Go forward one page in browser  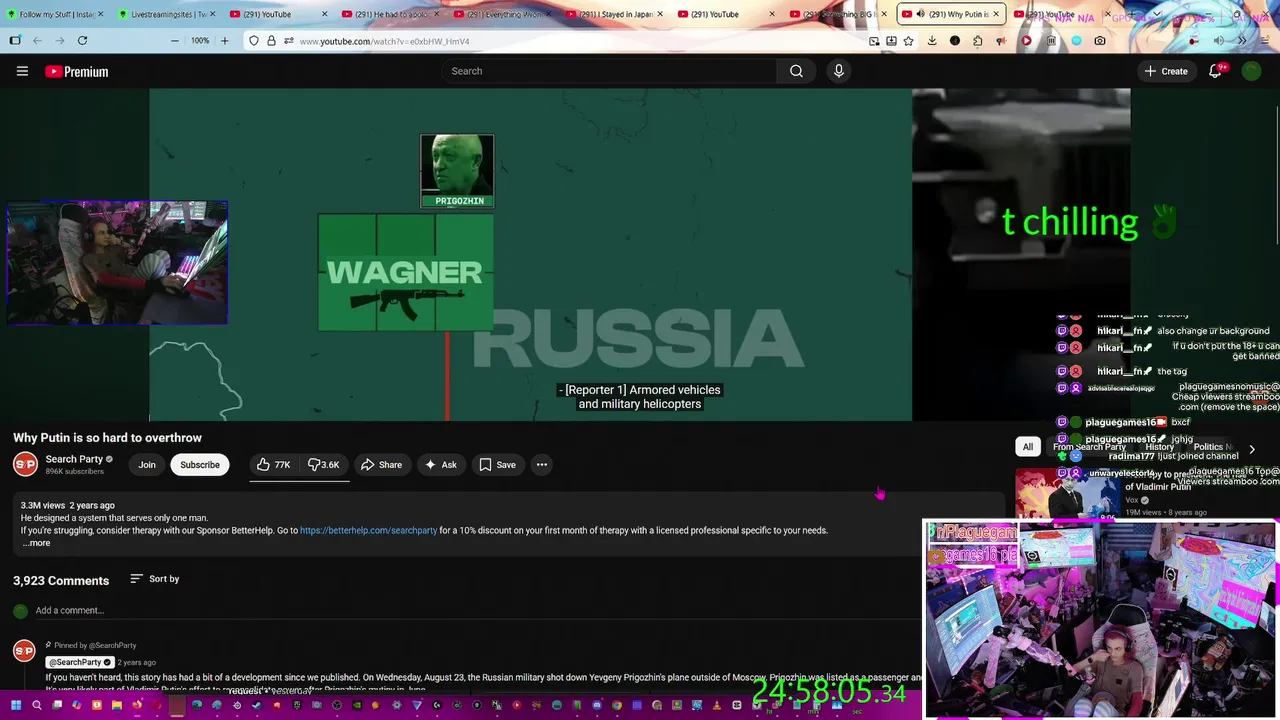pyautogui.click(x=59, y=41)
